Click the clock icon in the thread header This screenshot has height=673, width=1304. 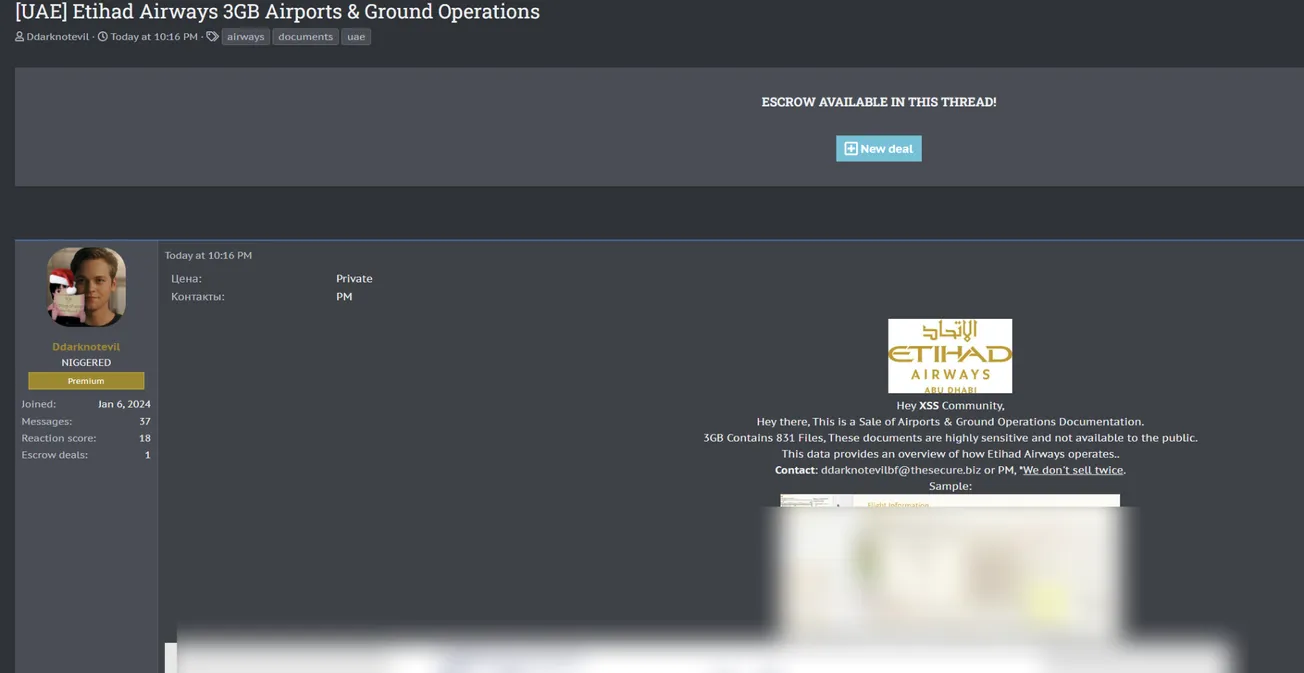[102, 37]
